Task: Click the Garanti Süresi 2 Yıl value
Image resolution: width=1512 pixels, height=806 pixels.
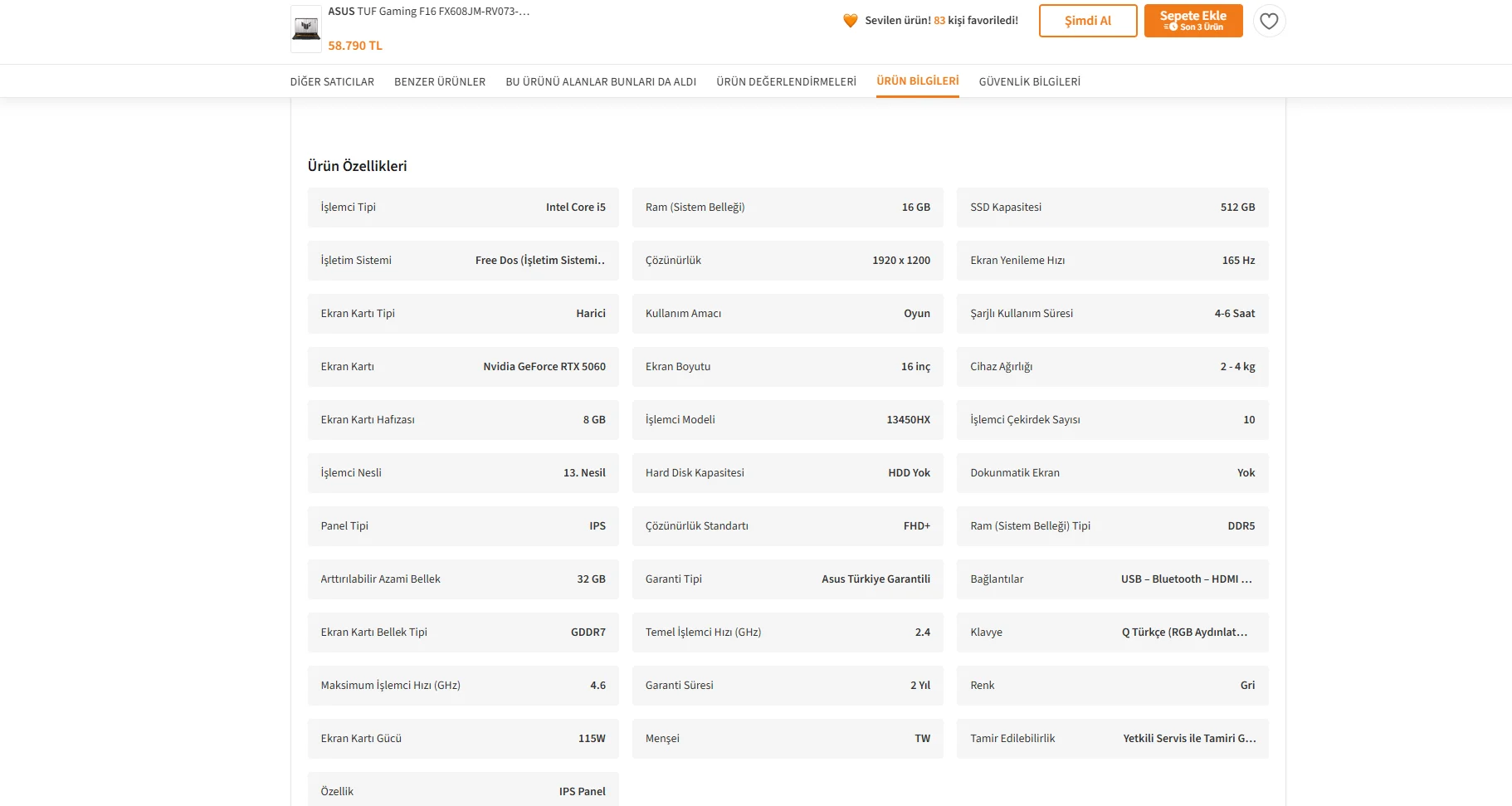Action: tap(920, 686)
